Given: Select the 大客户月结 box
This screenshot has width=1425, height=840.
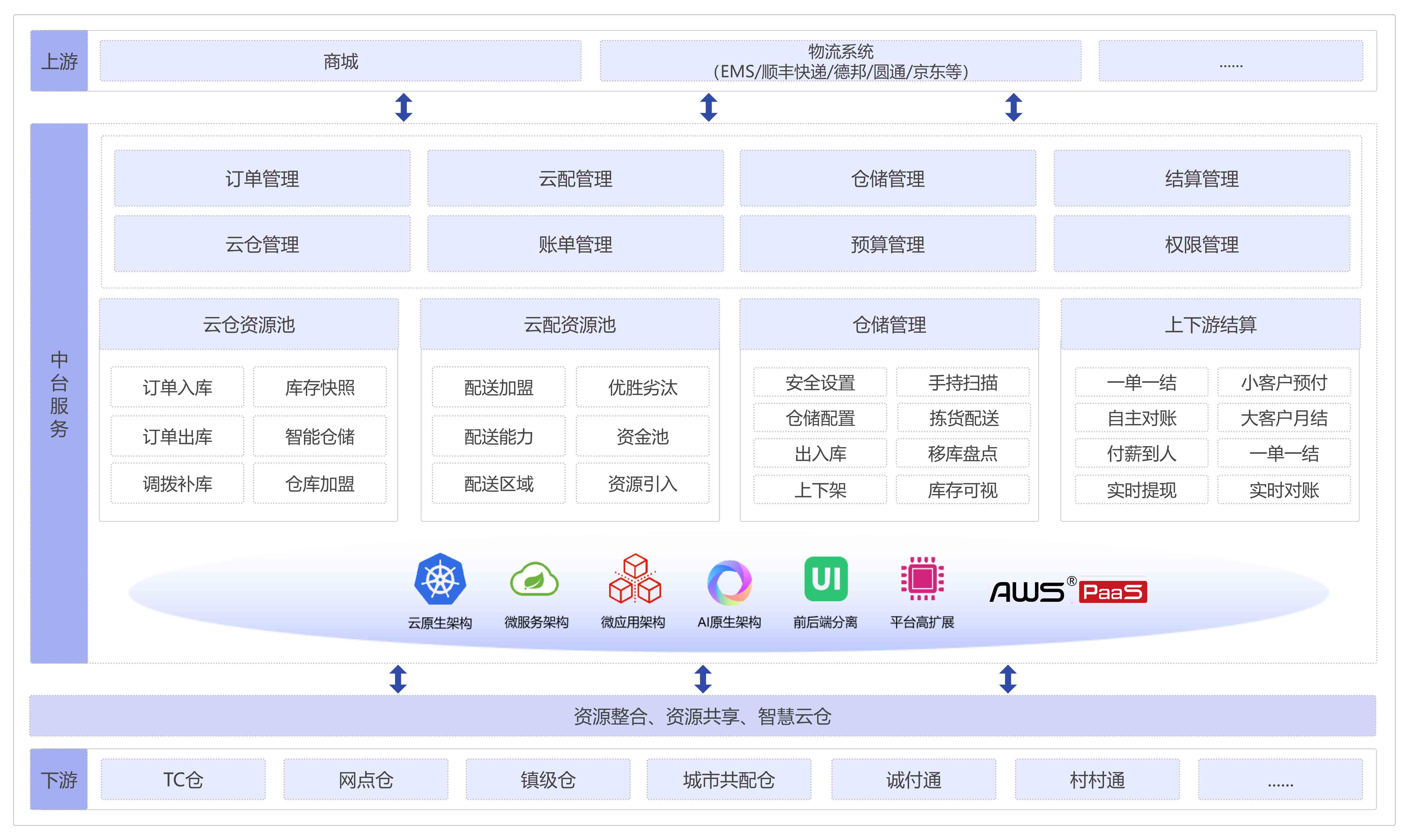Looking at the screenshot, I should point(1284,418).
